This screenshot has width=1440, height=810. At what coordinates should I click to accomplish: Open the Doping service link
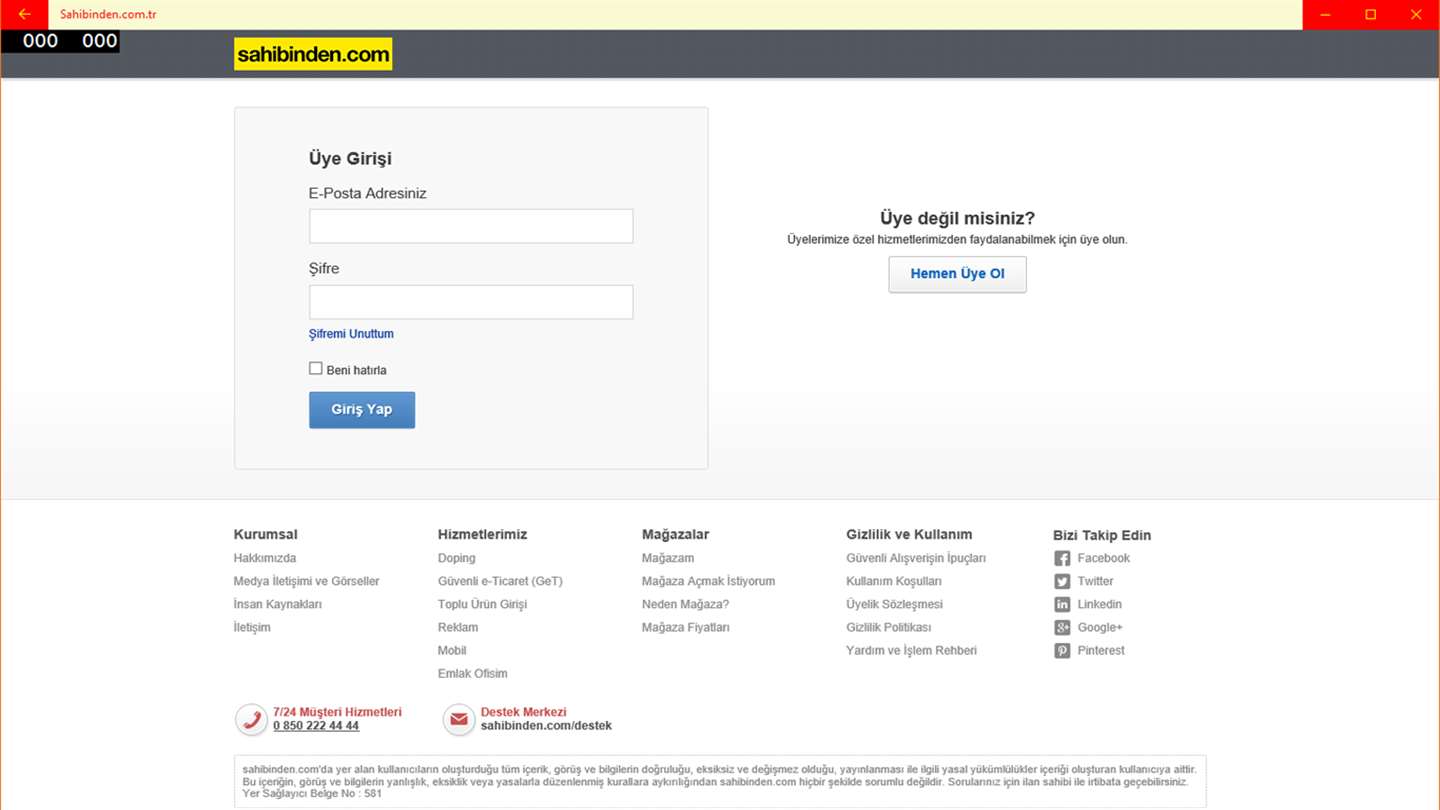457,558
